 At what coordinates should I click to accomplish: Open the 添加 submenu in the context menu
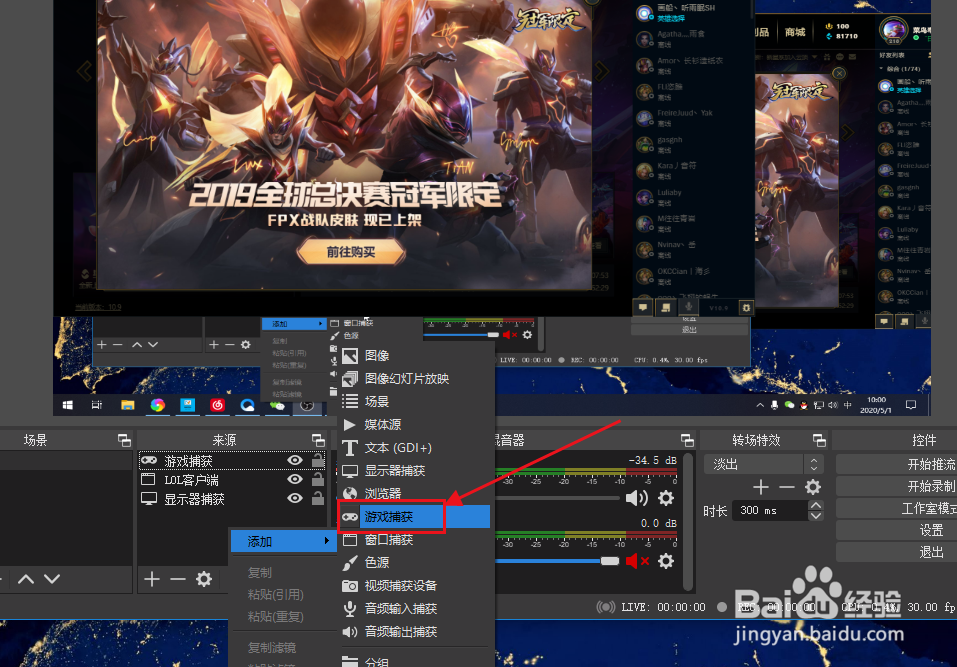click(x=284, y=541)
